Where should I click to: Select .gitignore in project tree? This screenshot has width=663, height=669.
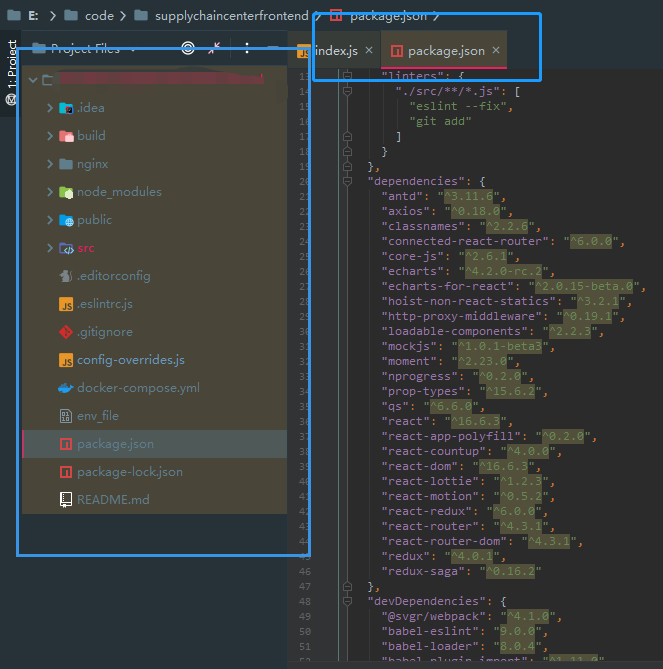pos(105,332)
